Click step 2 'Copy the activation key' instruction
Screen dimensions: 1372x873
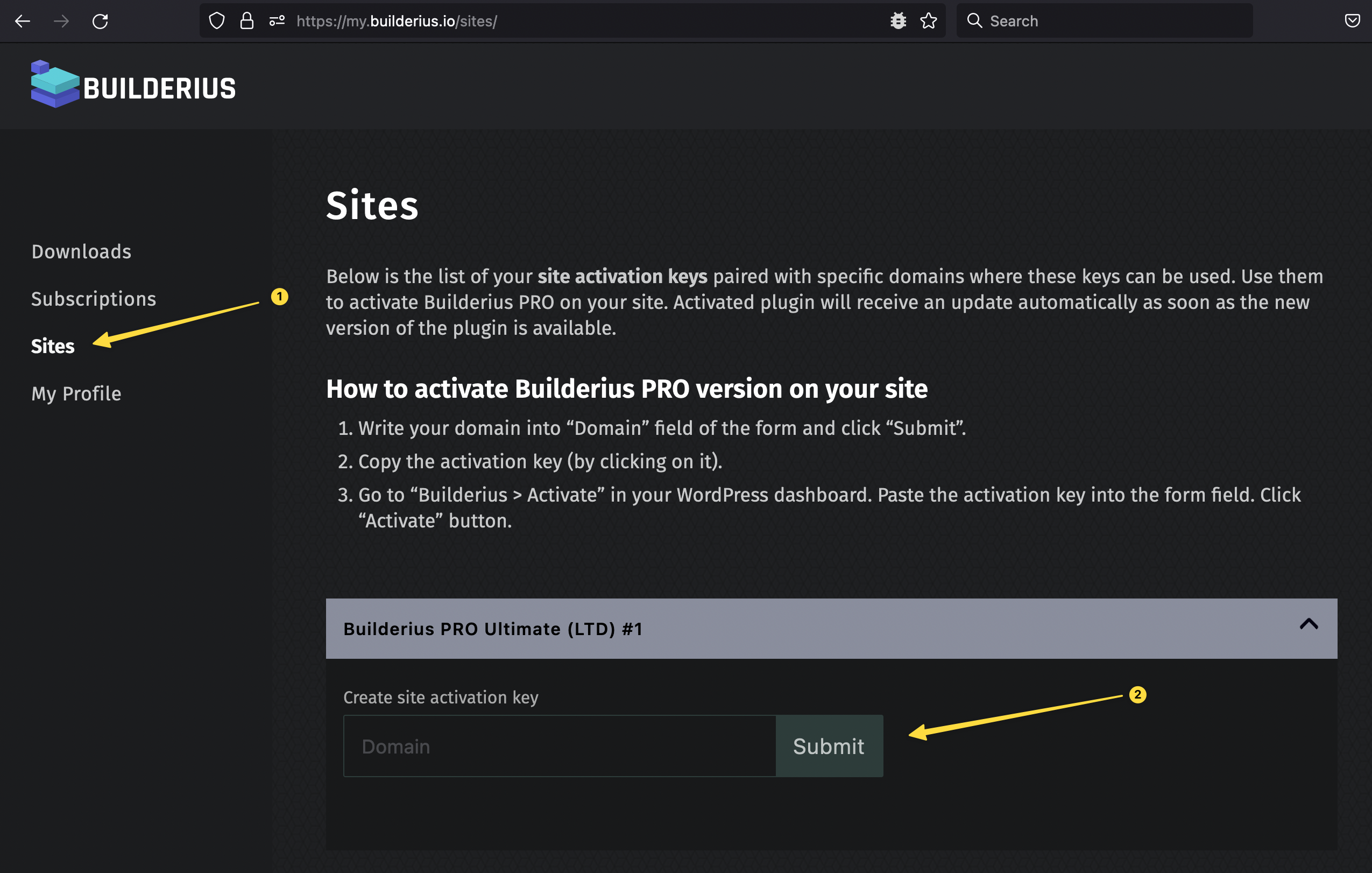tap(540, 462)
